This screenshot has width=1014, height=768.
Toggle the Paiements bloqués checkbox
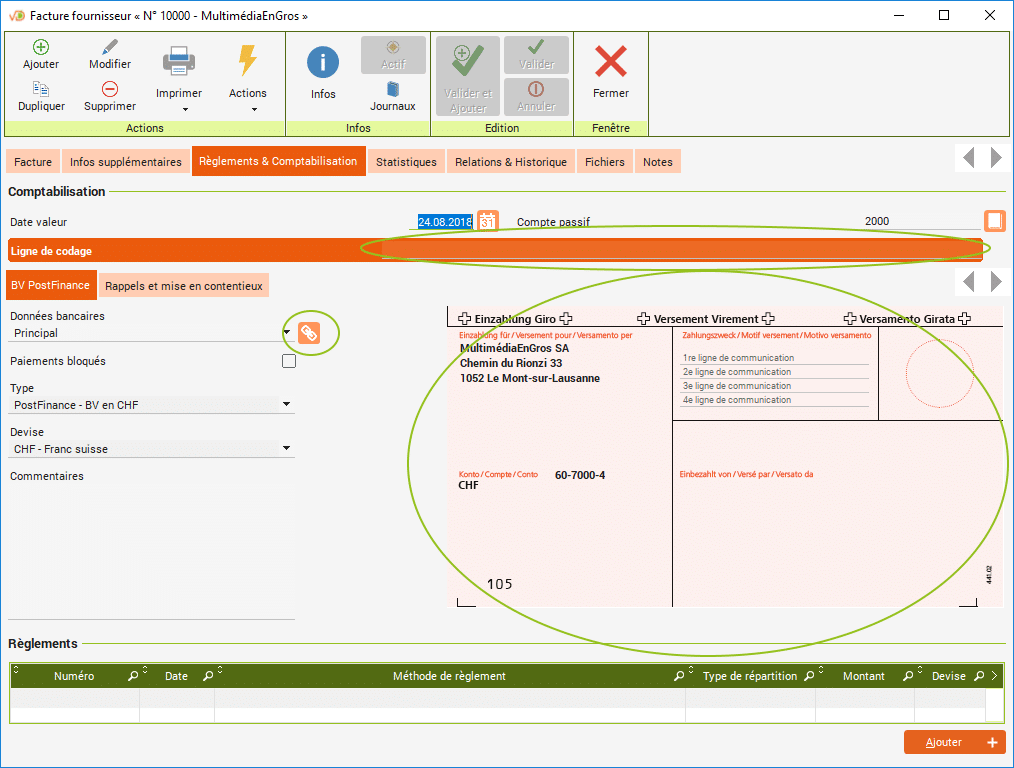tap(289, 361)
